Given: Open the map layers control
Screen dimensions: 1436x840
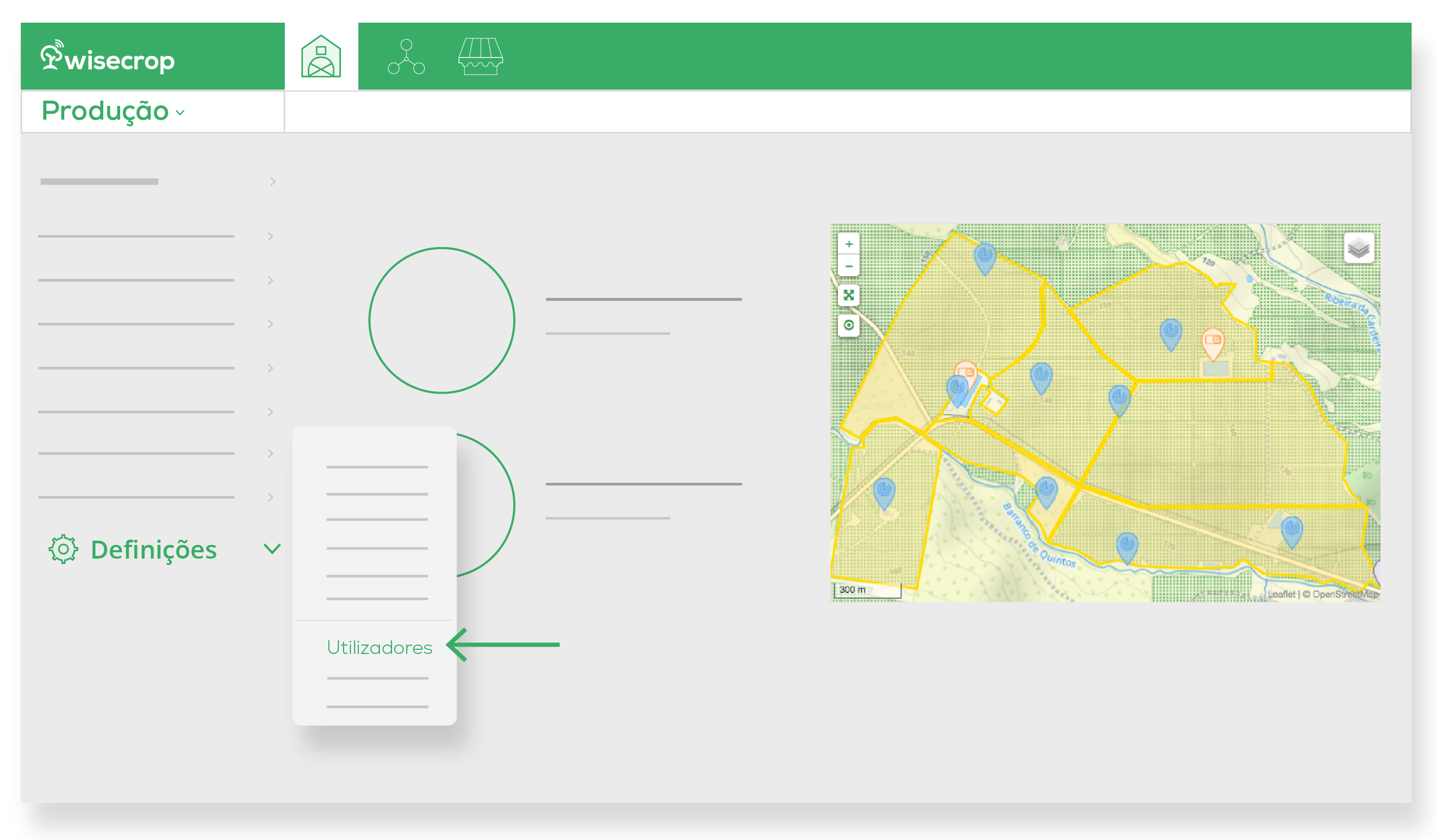Looking at the screenshot, I should coord(1359,248).
